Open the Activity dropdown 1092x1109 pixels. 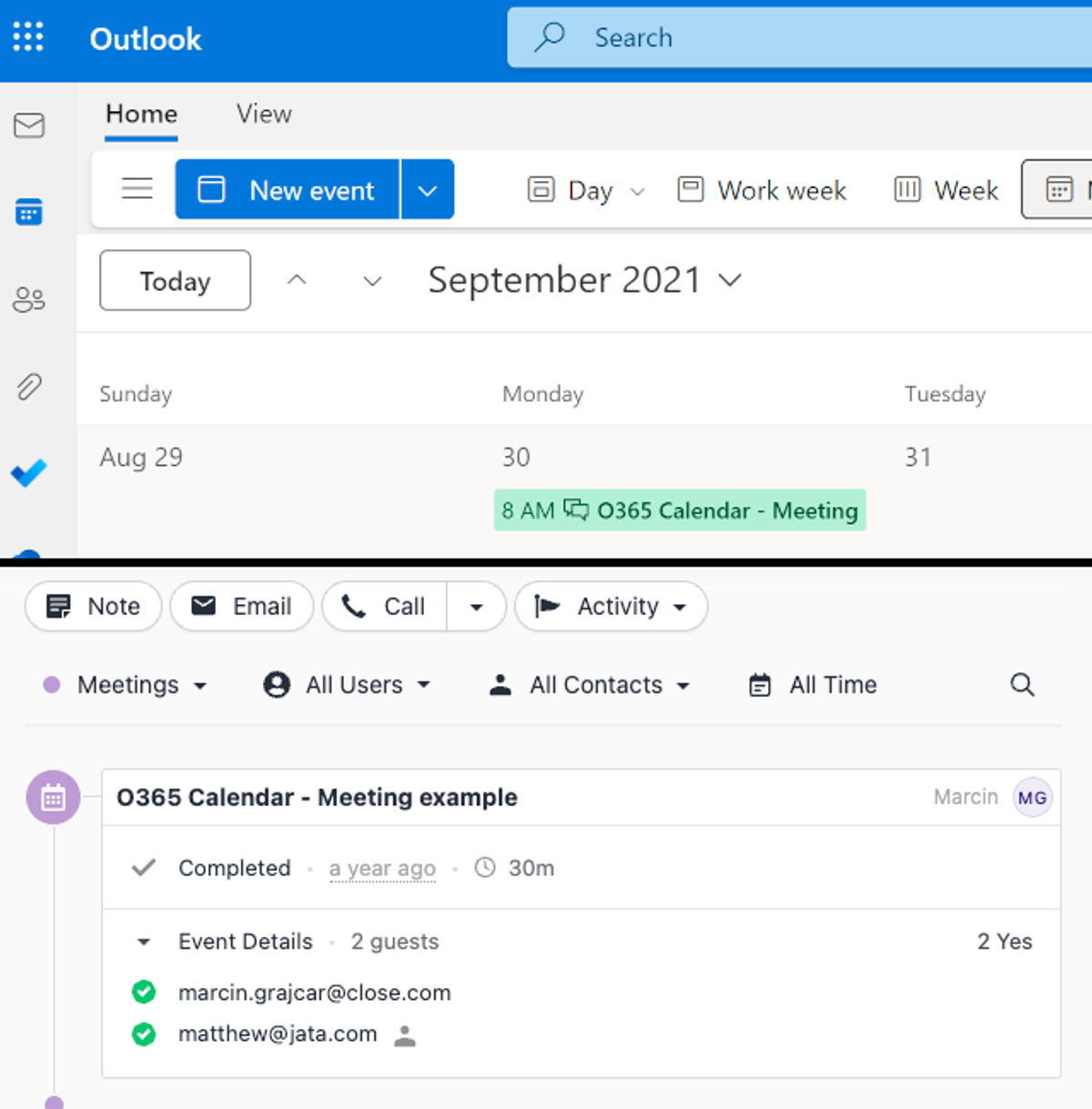point(611,606)
